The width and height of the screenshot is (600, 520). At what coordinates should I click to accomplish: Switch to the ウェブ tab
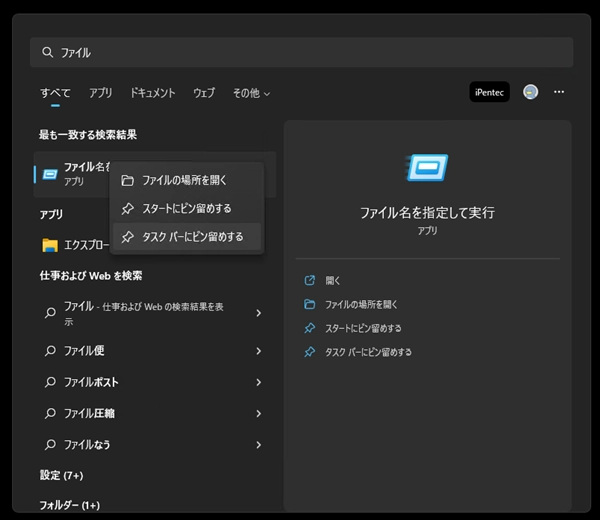tap(204, 93)
